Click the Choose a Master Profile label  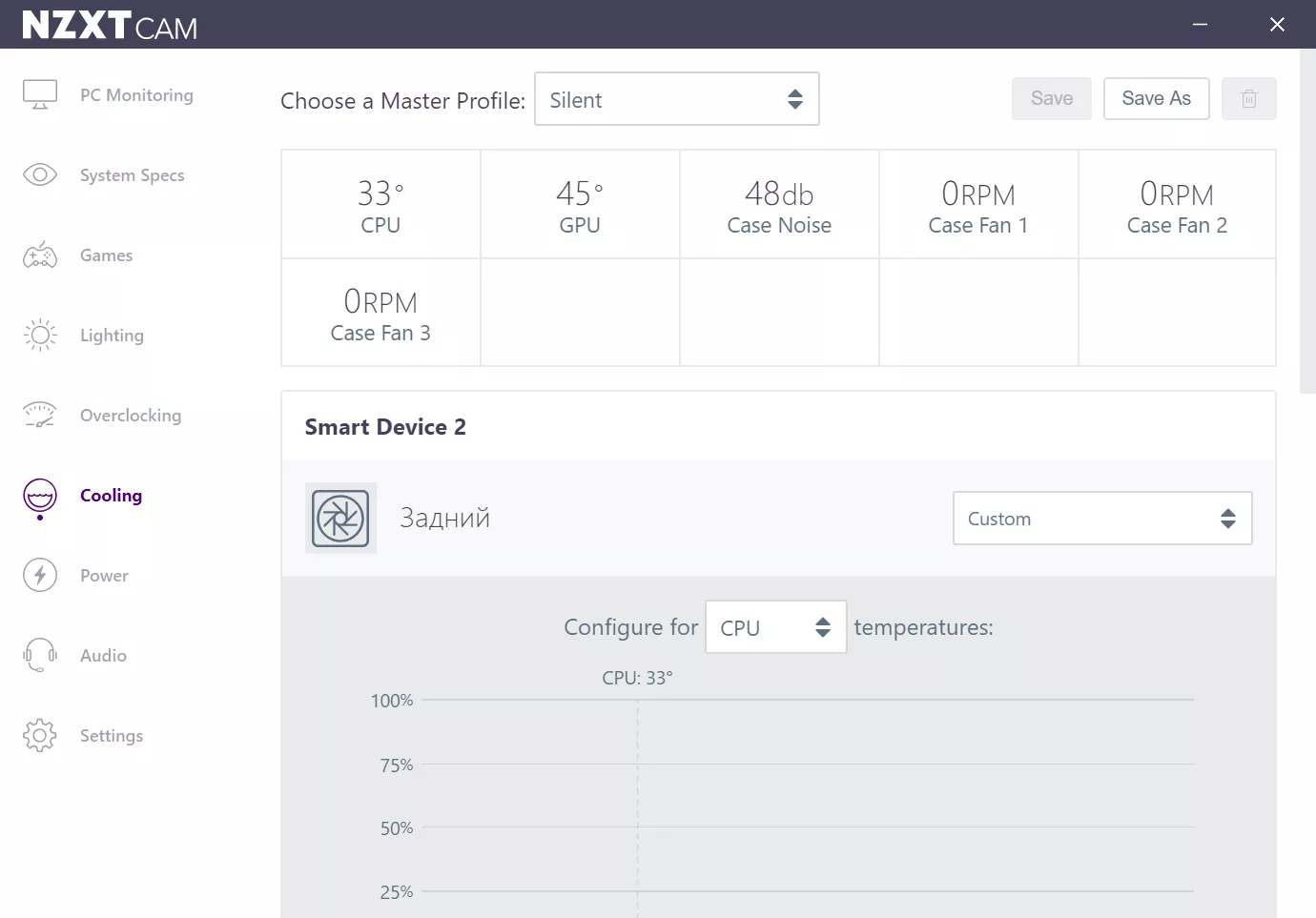coord(402,101)
